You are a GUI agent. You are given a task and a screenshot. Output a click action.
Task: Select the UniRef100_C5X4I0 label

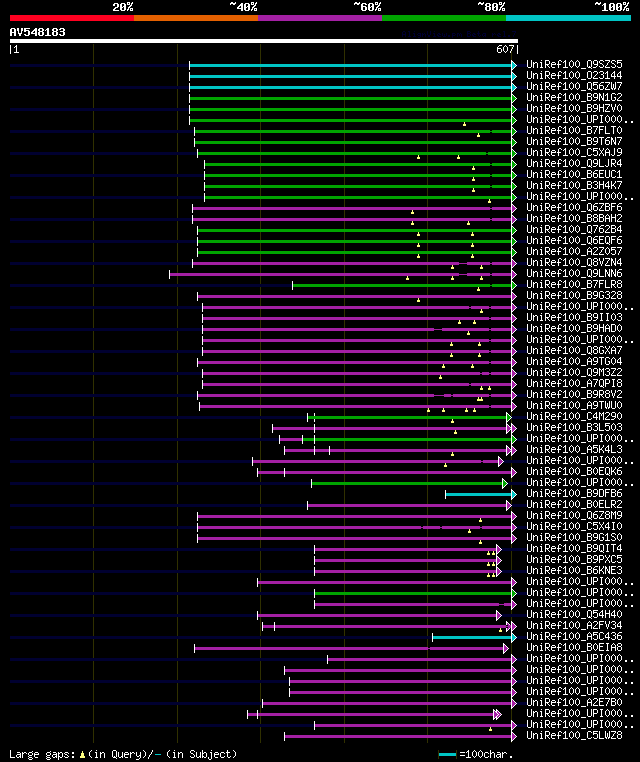(574, 526)
